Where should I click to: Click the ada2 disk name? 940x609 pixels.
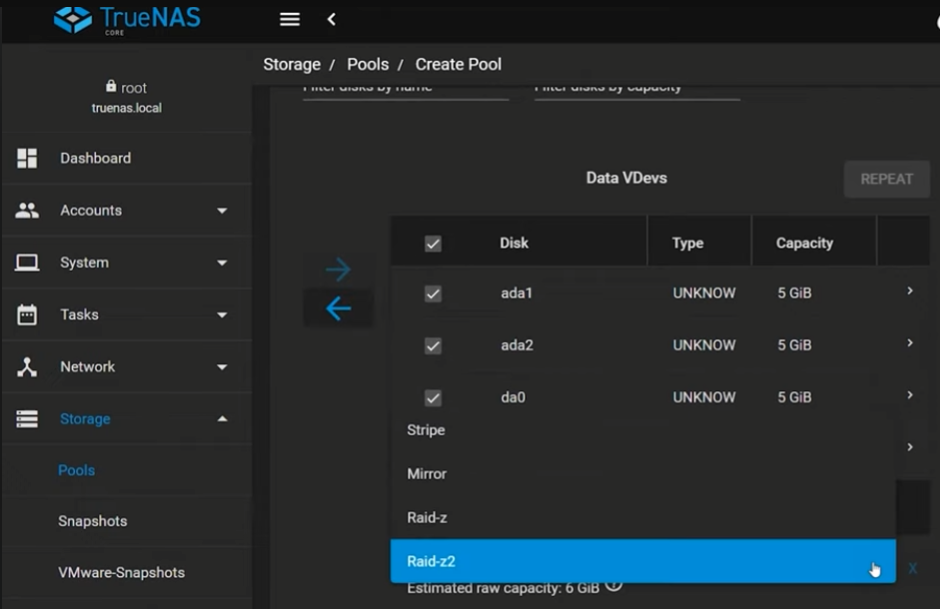click(x=517, y=346)
